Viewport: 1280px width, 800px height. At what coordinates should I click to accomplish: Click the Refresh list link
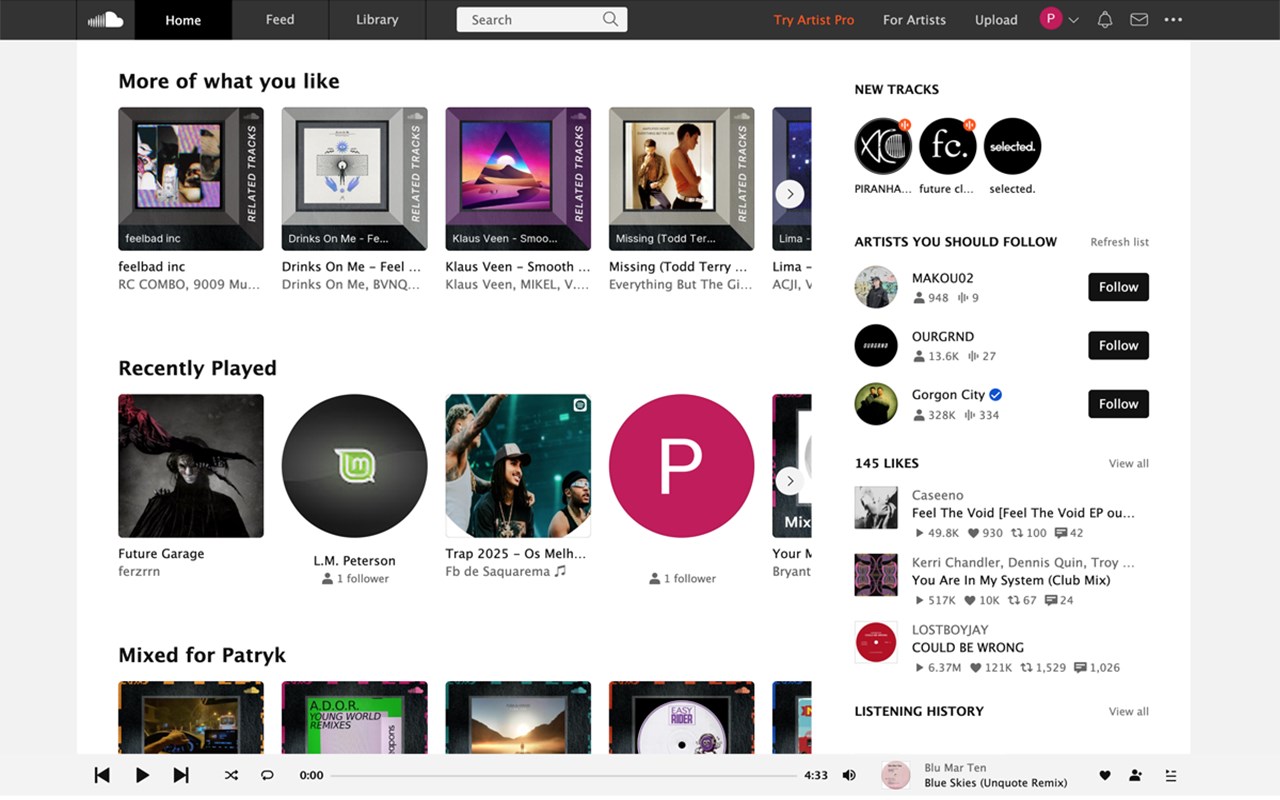(x=1119, y=242)
